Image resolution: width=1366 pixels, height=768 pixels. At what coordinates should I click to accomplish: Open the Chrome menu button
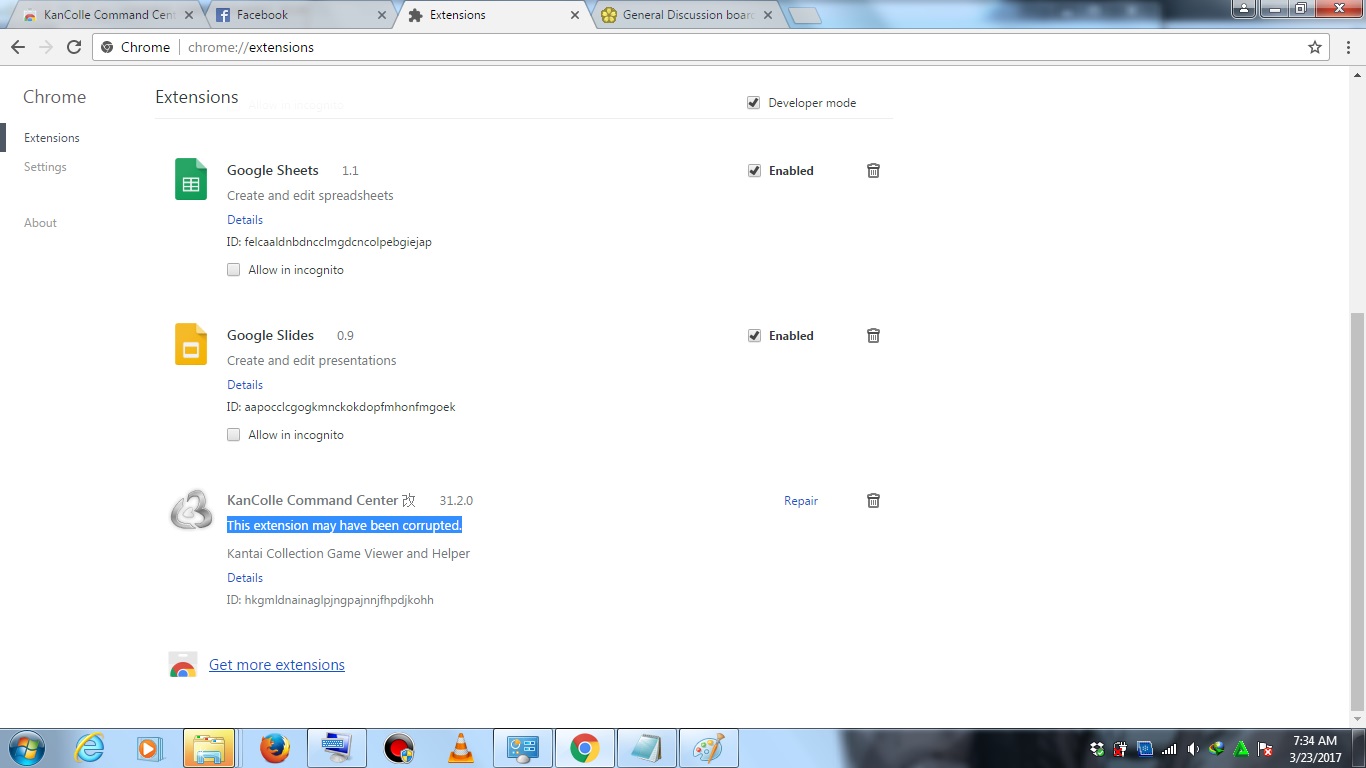pyautogui.click(x=1347, y=47)
